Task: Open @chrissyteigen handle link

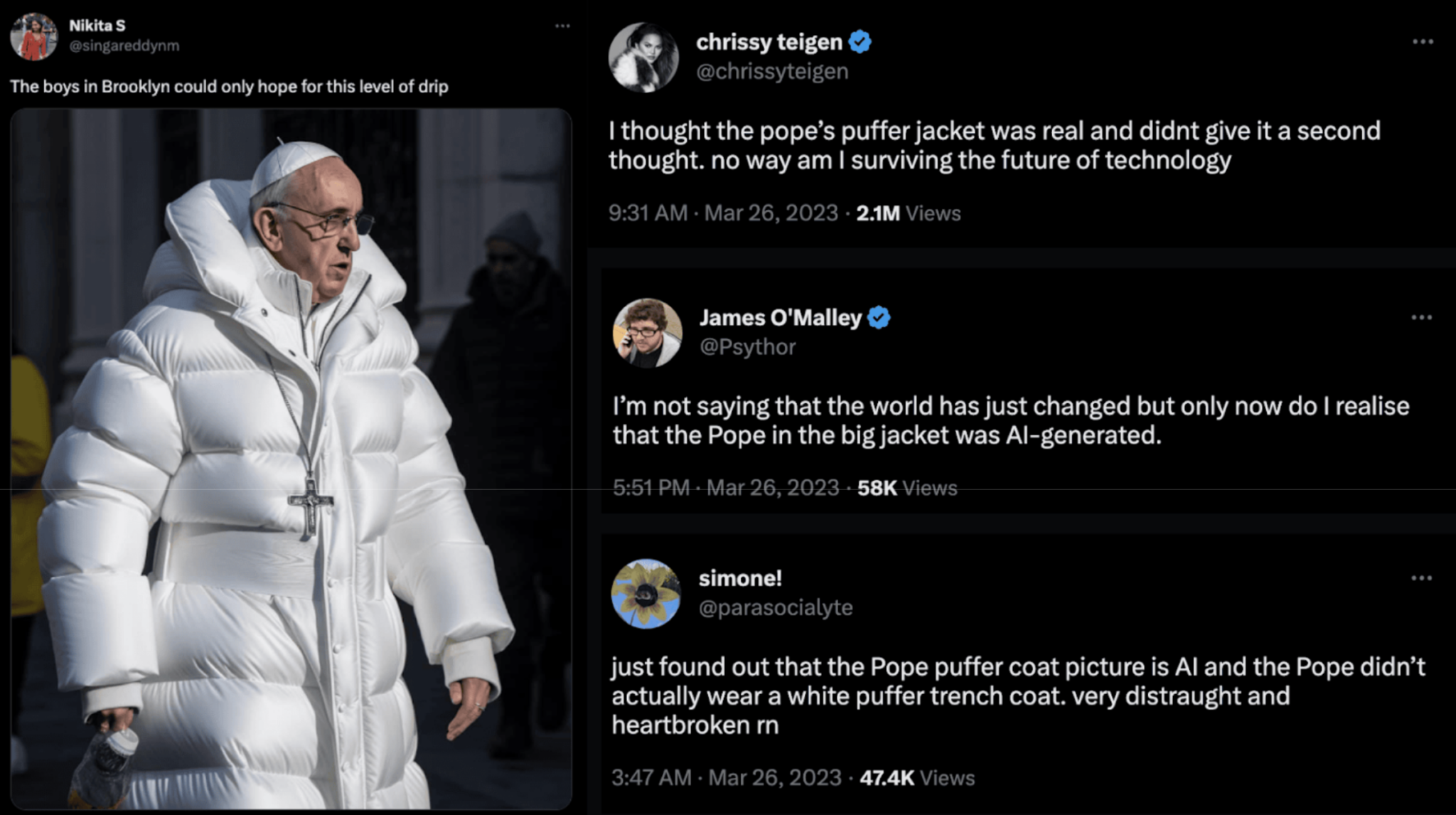Action: tap(772, 71)
